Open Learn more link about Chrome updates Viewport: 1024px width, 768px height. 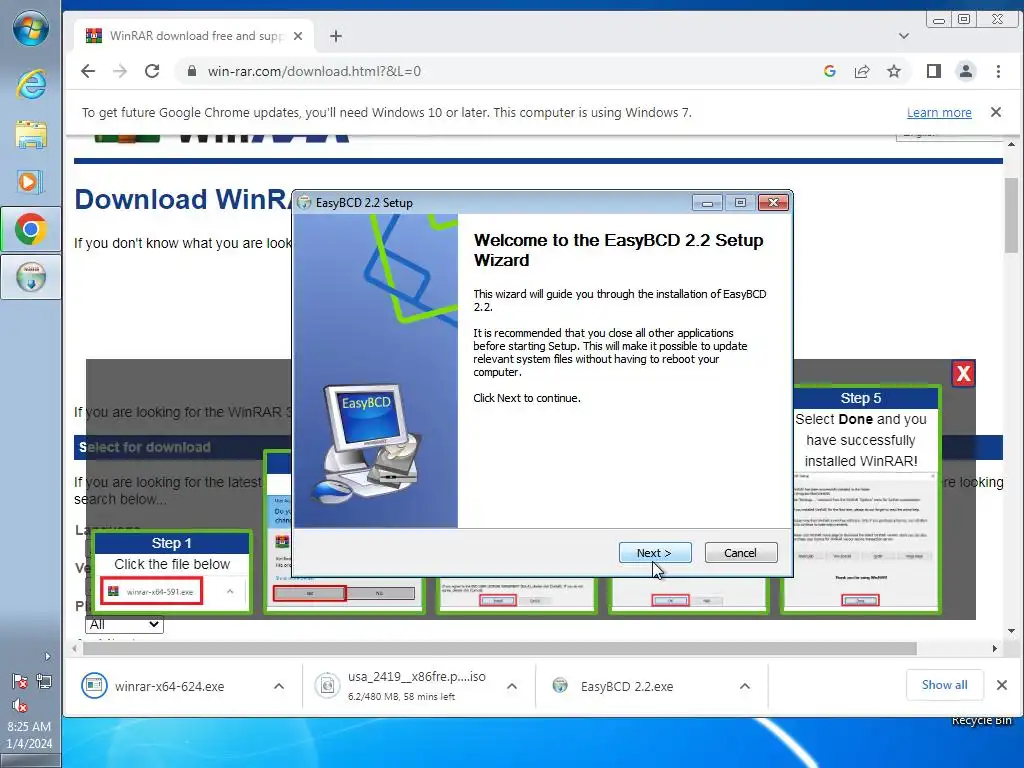[939, 112]
